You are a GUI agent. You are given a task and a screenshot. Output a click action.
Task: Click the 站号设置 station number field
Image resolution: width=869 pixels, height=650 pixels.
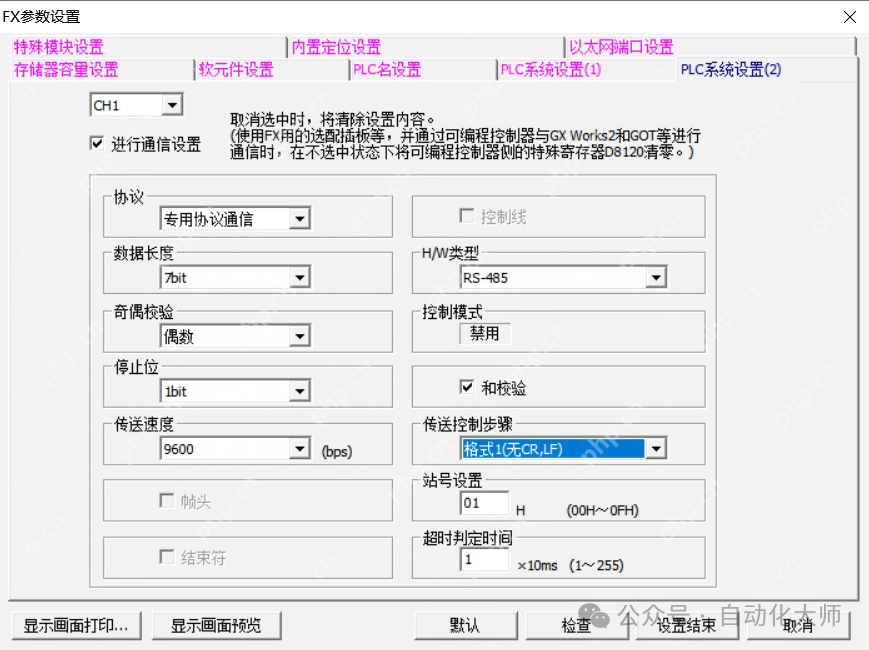click(x=485, y=505)
